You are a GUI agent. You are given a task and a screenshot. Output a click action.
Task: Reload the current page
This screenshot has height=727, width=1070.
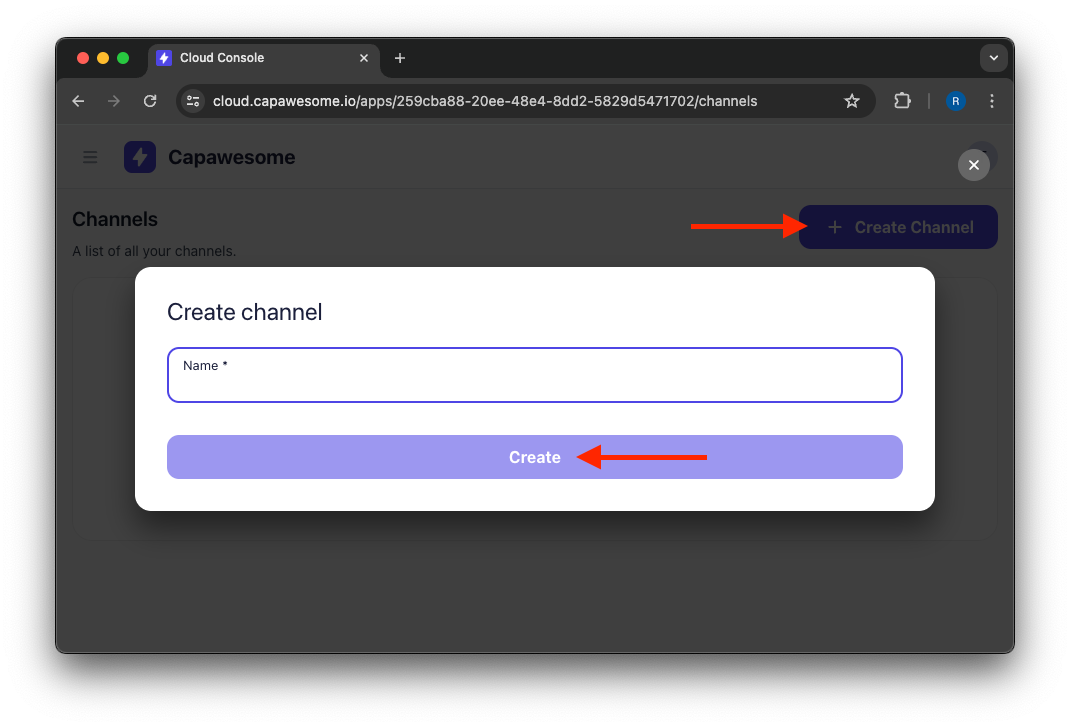click(150, 101)
